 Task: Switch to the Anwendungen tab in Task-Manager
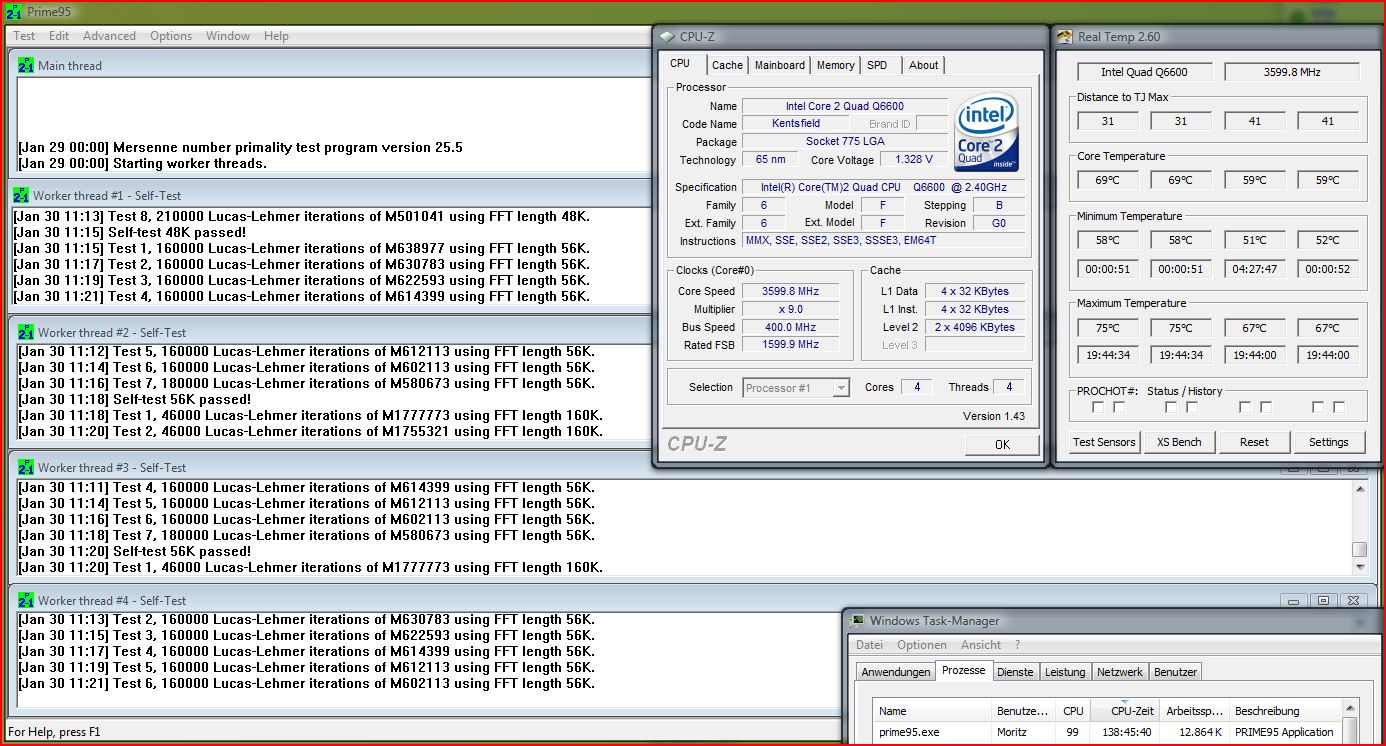[896, 672]
